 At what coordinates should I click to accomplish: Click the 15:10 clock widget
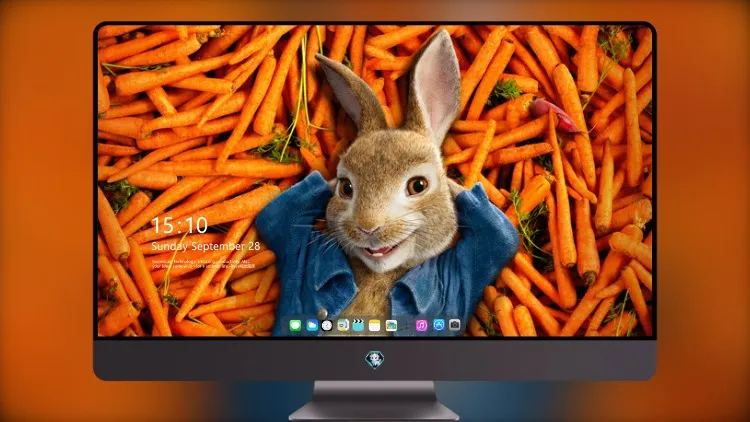179,225
